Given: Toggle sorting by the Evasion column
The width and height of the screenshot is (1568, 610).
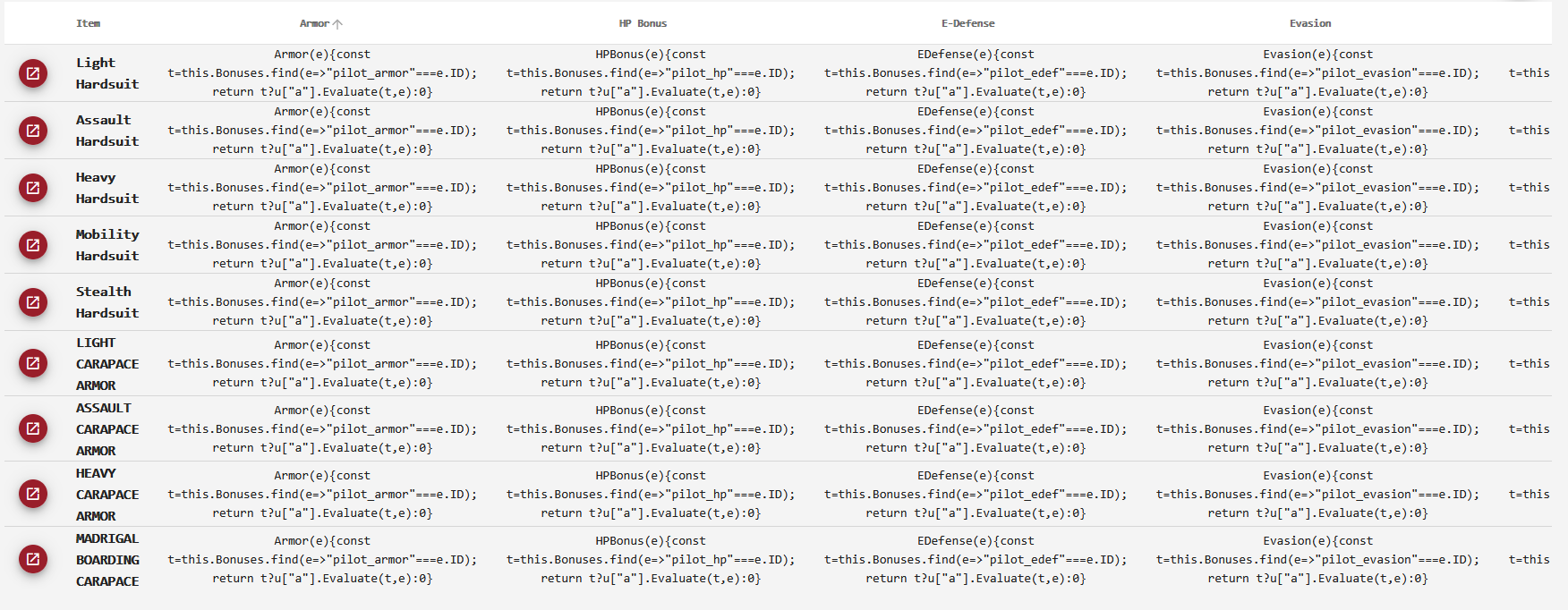Looking at the screenshot, I should (x=1310, y=23).
